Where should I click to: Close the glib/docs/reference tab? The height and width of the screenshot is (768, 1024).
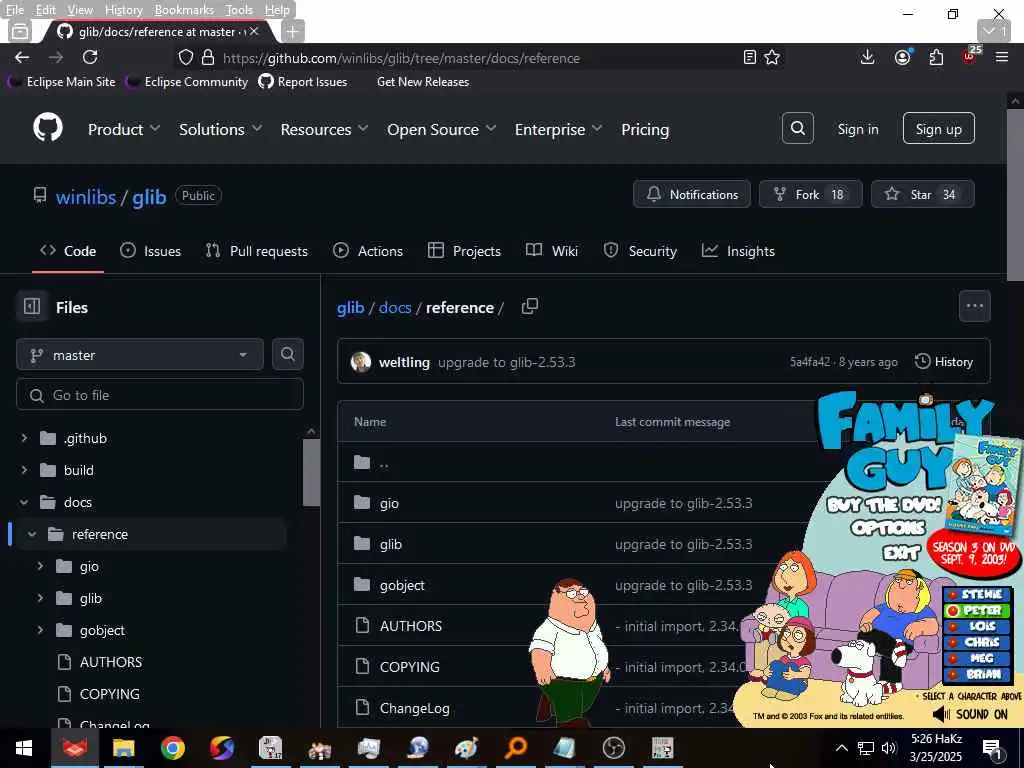[254, 31]
